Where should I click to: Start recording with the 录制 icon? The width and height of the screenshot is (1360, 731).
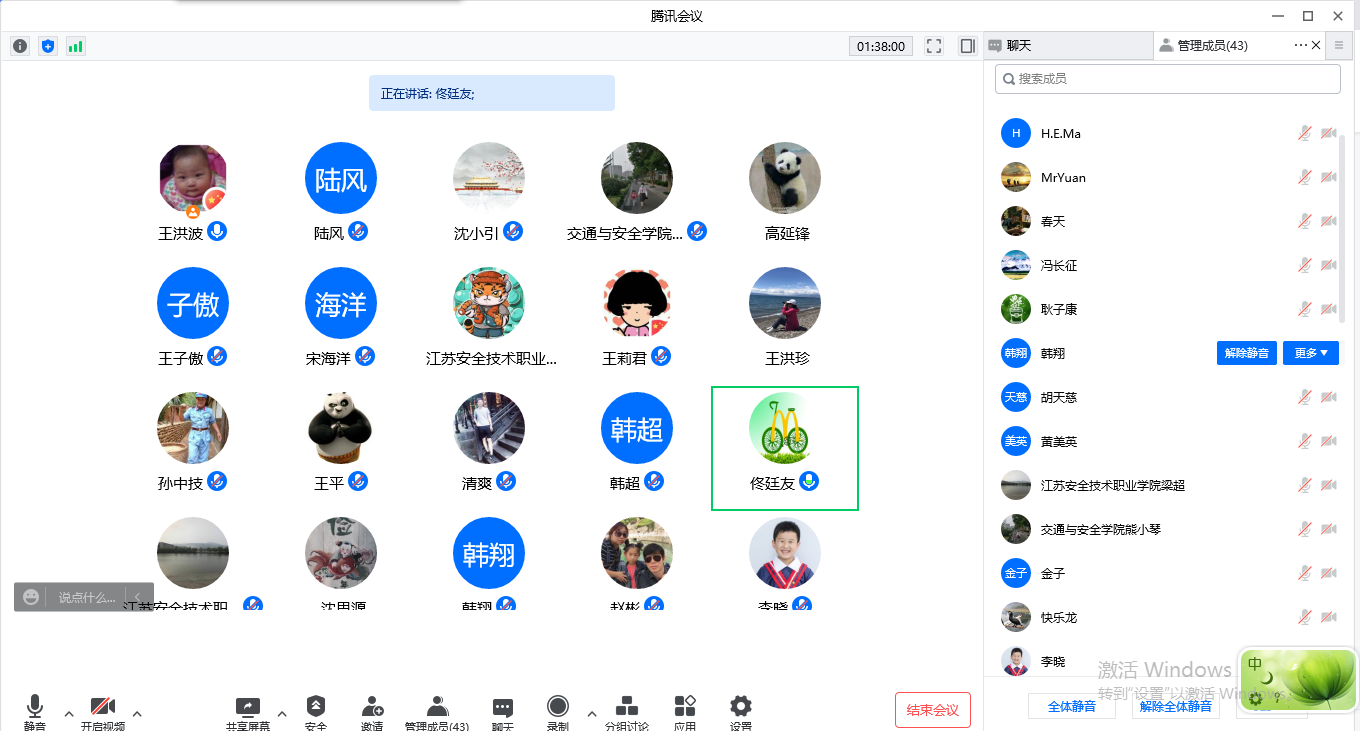point(558,707)
